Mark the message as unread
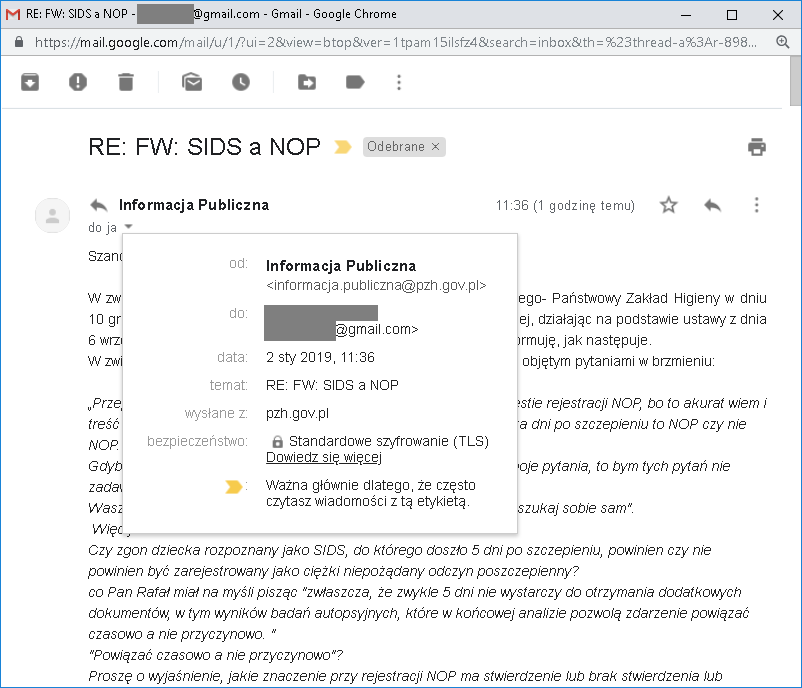 (192, 82)
